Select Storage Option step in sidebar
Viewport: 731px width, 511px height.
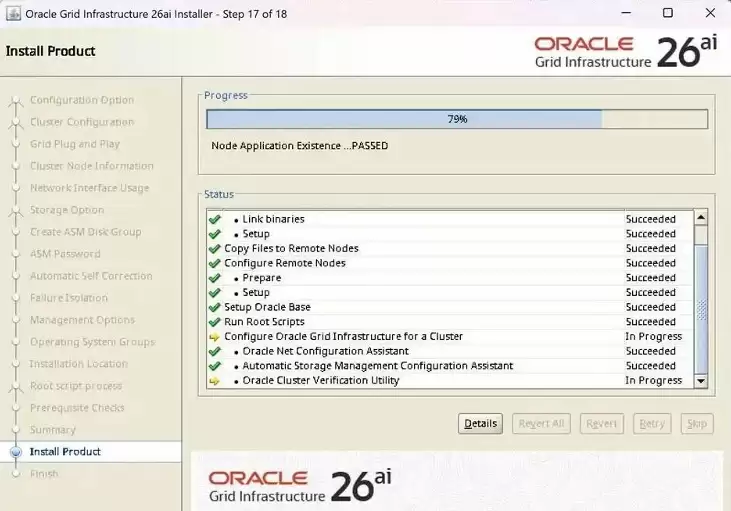click(x=67, y=210)
